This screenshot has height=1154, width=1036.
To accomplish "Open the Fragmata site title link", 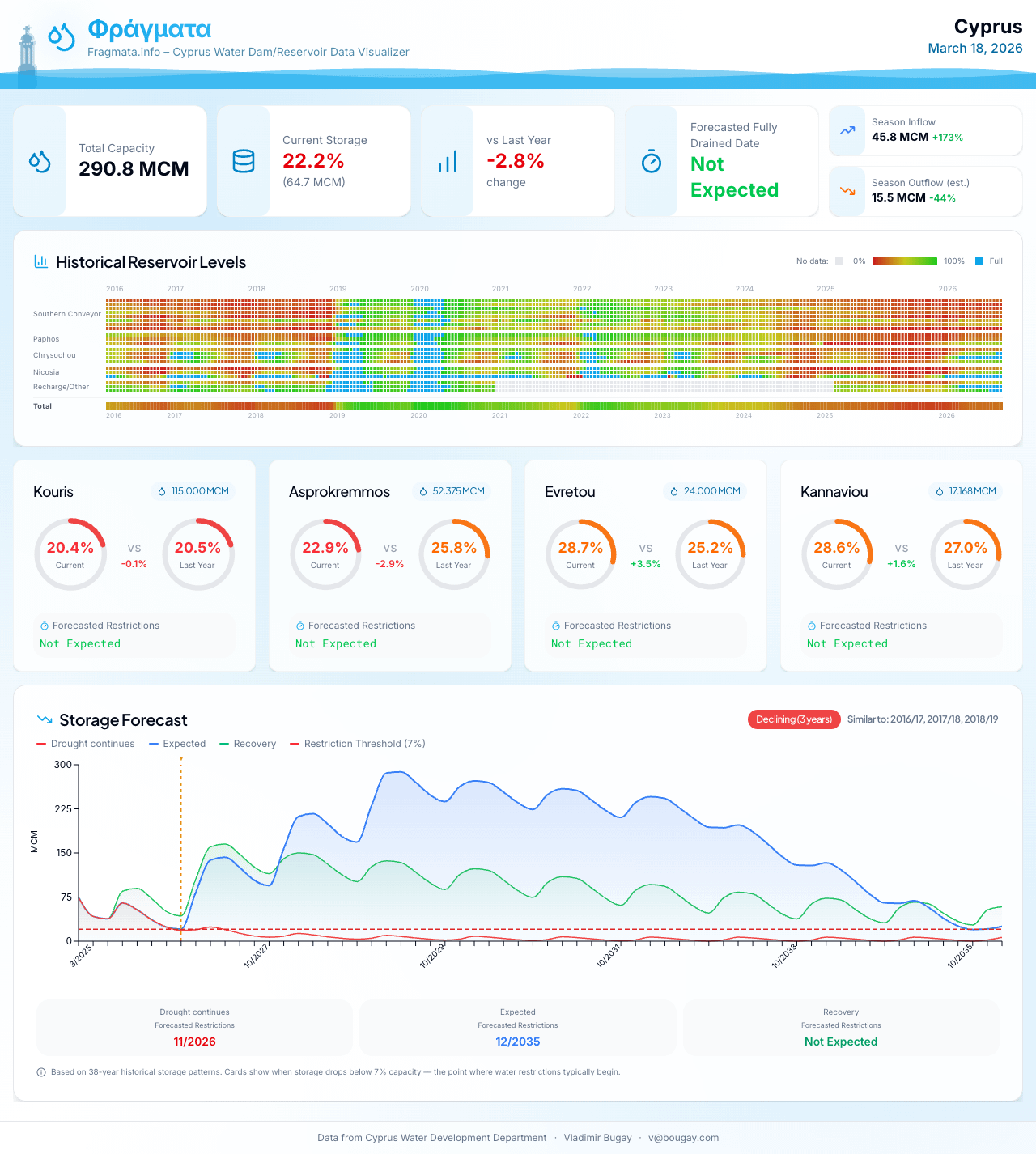I will pyautogui.click(x=149, y=30).
